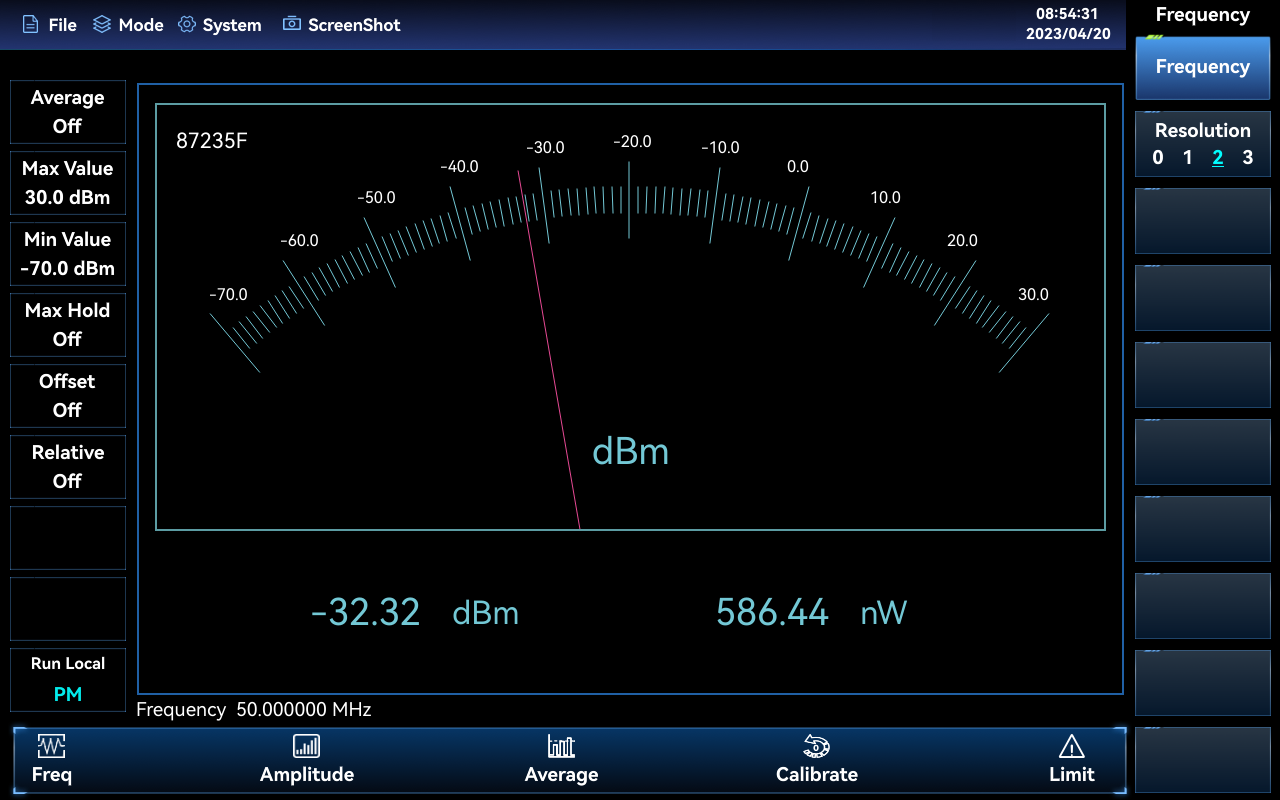The image size is (1280, 800).
Task: Select resolution 3
Action: pos(1247,158)
